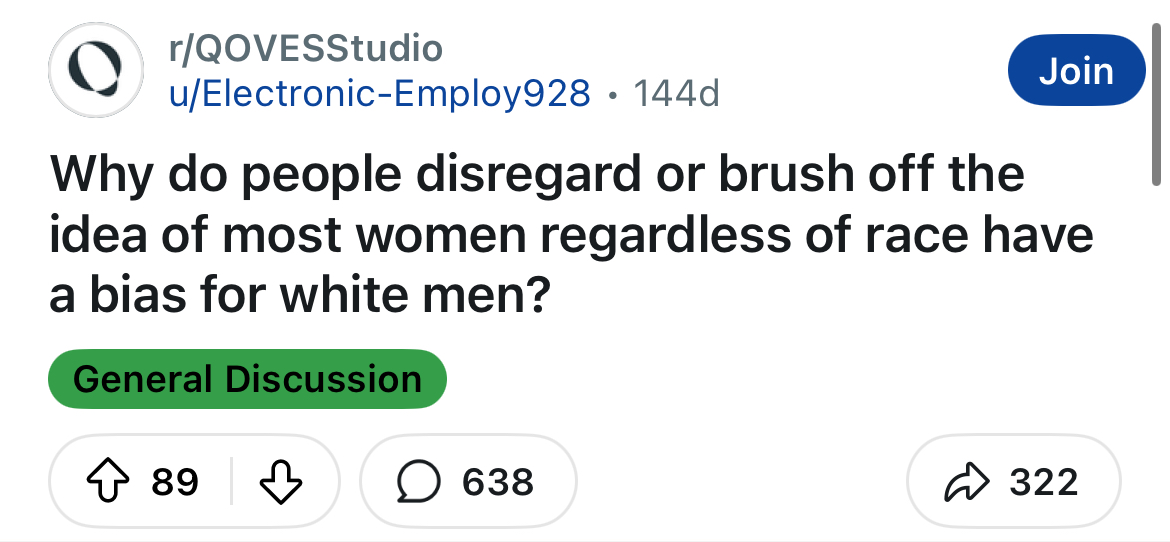Upvote the post with the up arrow

tap(109, 482)
